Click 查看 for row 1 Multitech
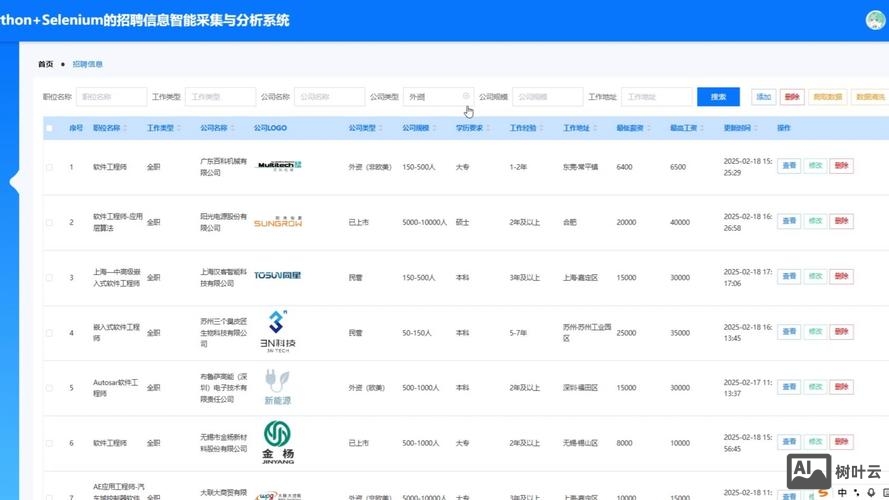The image size is (889, 500). point(789,166)
